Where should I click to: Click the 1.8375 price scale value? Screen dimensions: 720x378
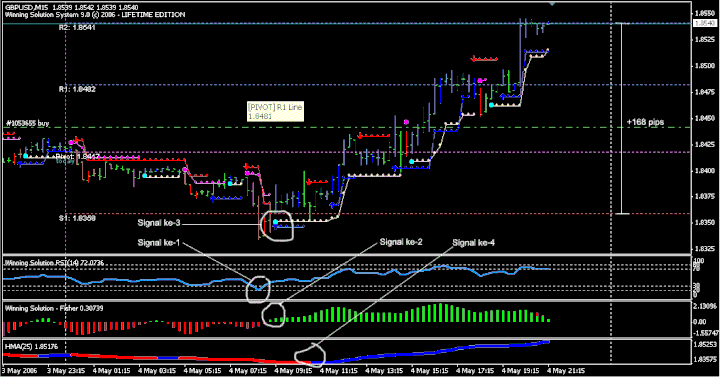click(705, 196)
